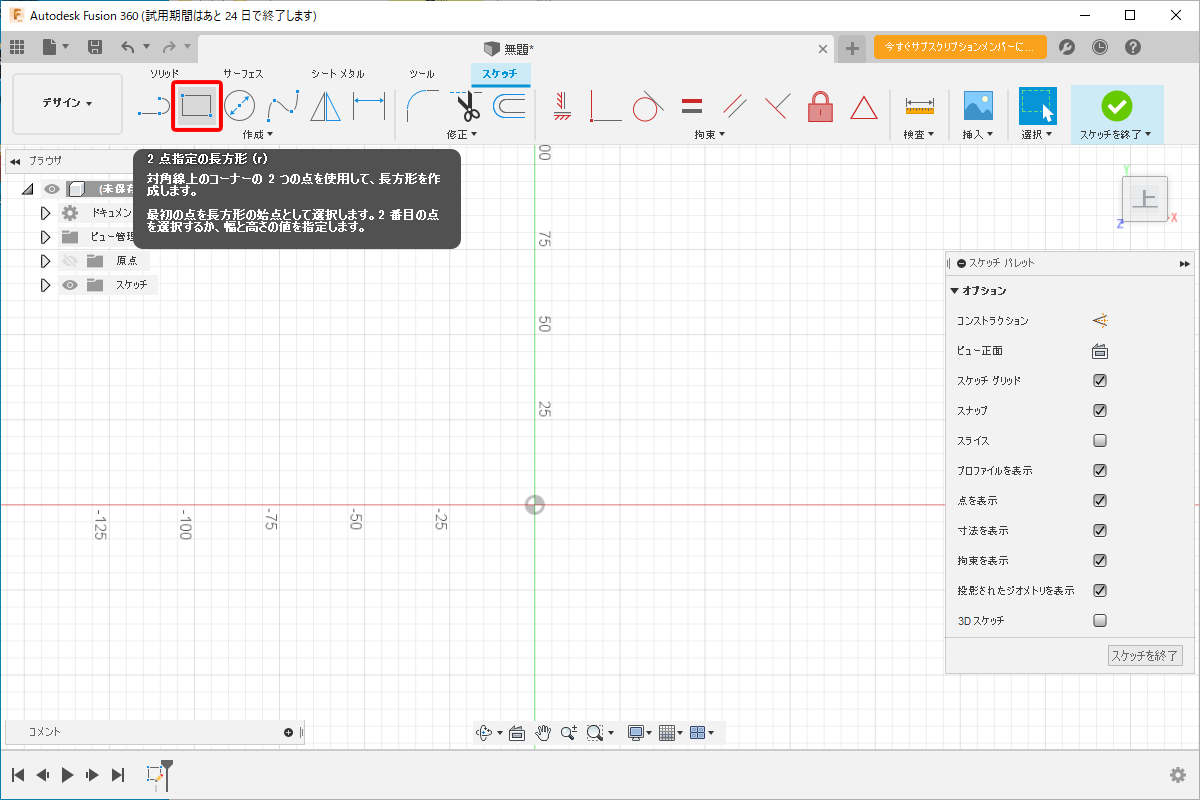Switch to the ソリッド tab
This screenshot has width=1200, height=800.
[164, 74]
